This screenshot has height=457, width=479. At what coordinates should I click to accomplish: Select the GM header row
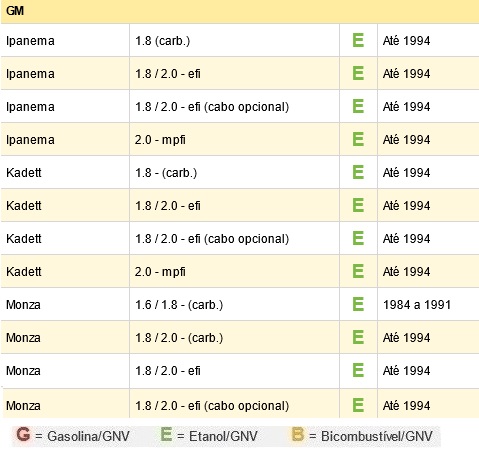[x=240, y=11]
